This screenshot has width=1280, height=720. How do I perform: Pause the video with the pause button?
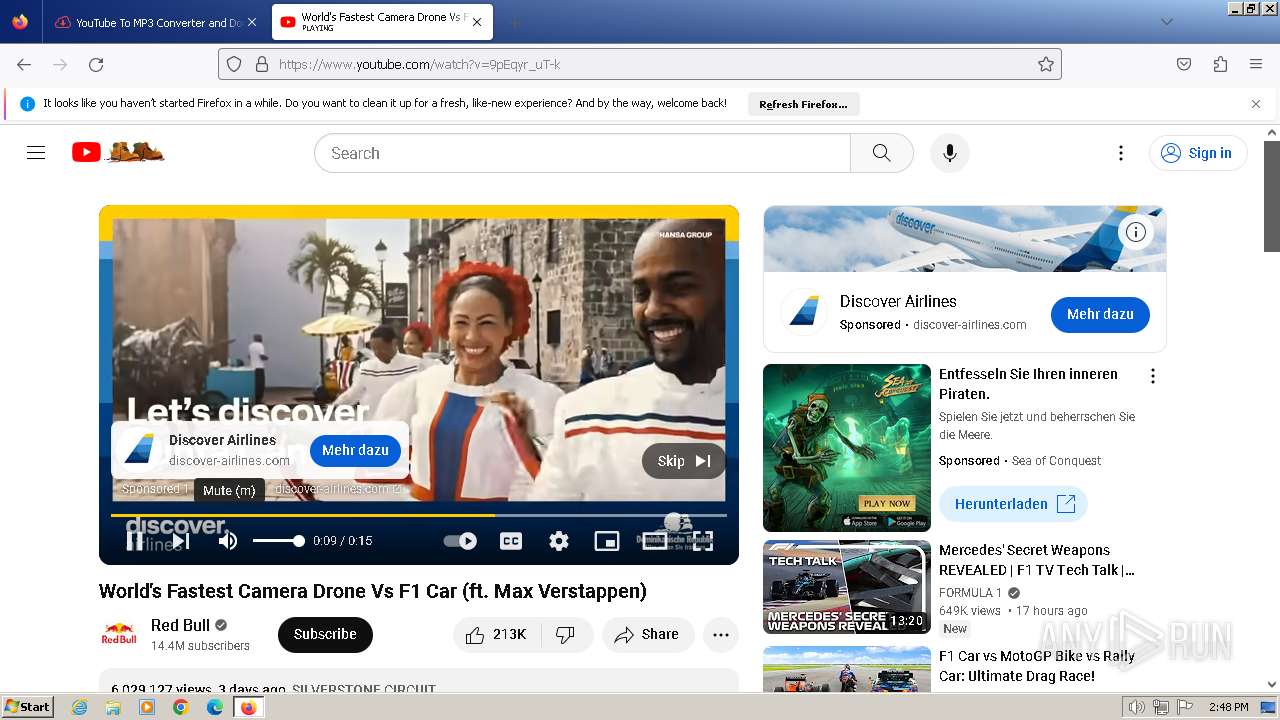(x=135, y=541)
